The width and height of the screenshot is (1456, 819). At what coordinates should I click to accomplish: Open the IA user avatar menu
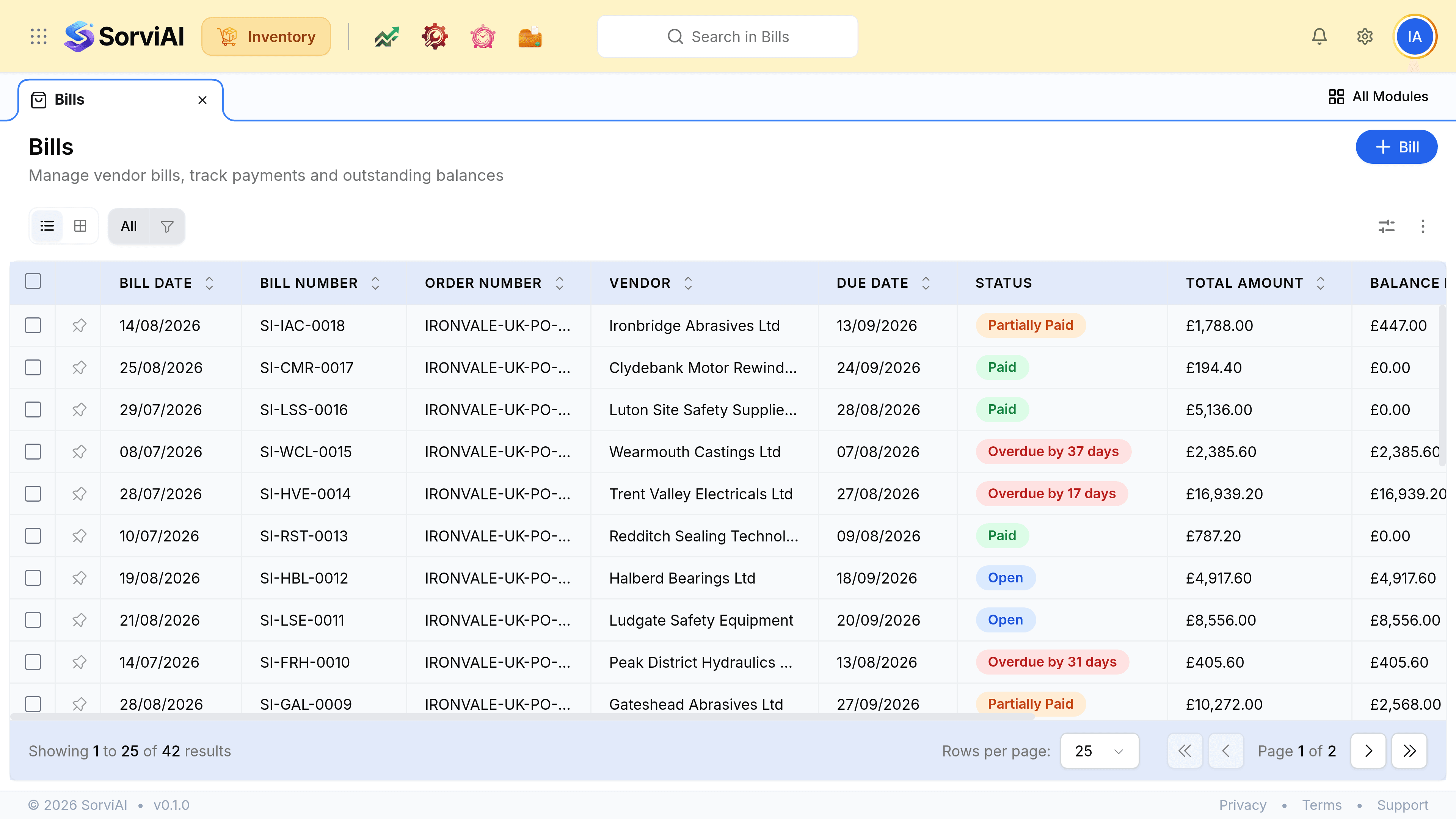pyautogui.click(x=1414, y=37)
